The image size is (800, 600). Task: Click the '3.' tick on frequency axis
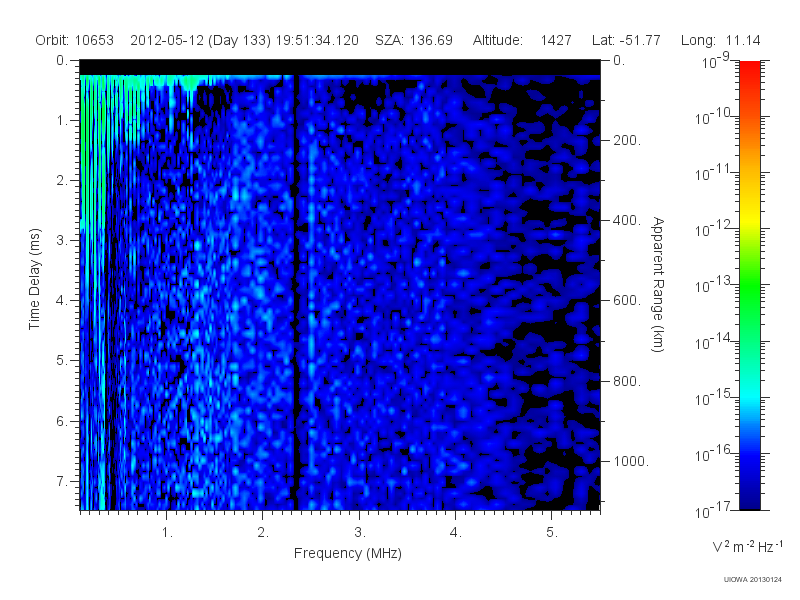tap(360, 533)
